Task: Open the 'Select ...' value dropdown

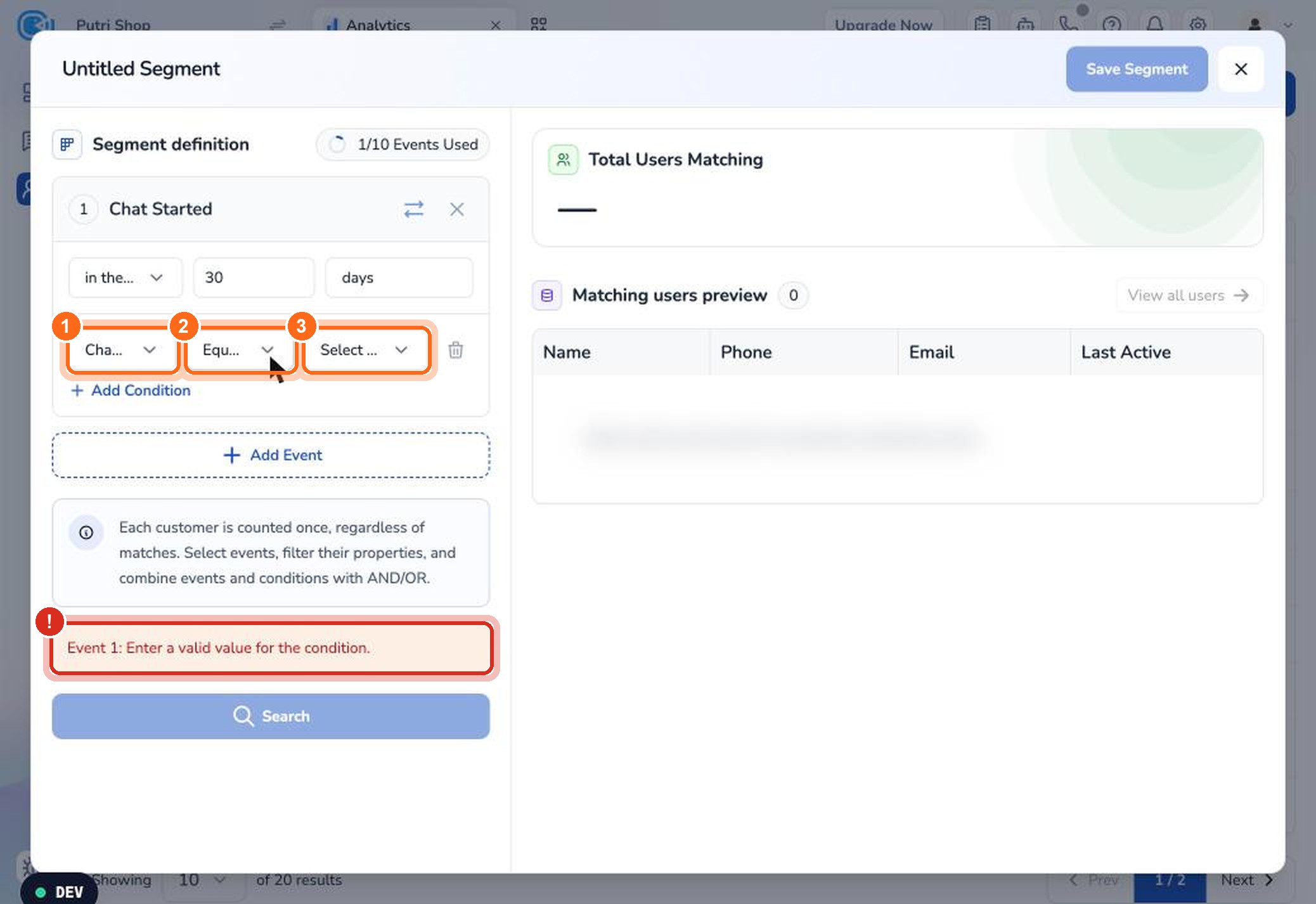Action: pos(366,350)
